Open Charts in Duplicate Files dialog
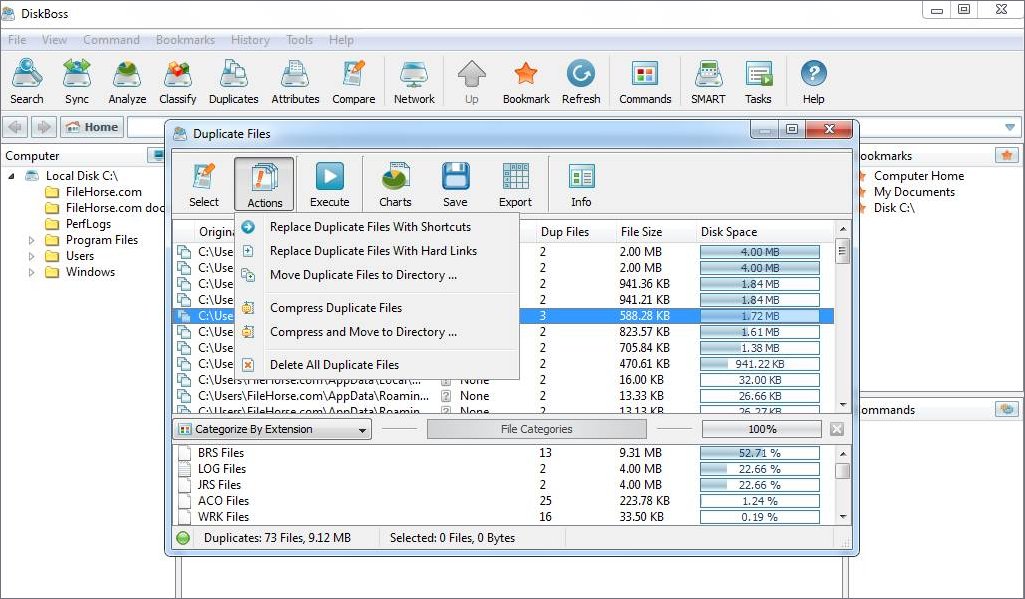Screen dimensions: 1025x599 tap(395, 185)
